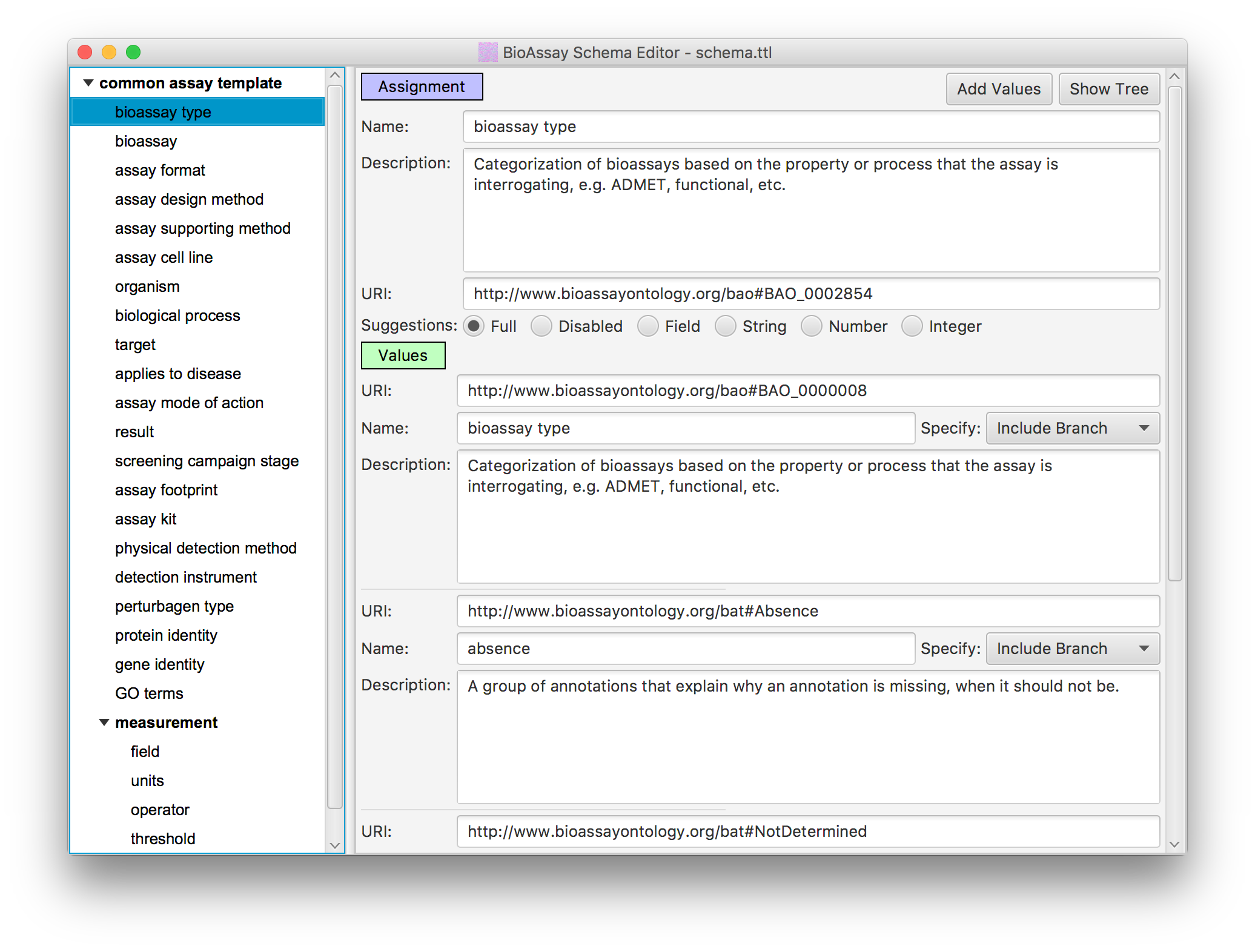
Task: Click detail panel scroll down arrow
Action: tap(1174, 844)
